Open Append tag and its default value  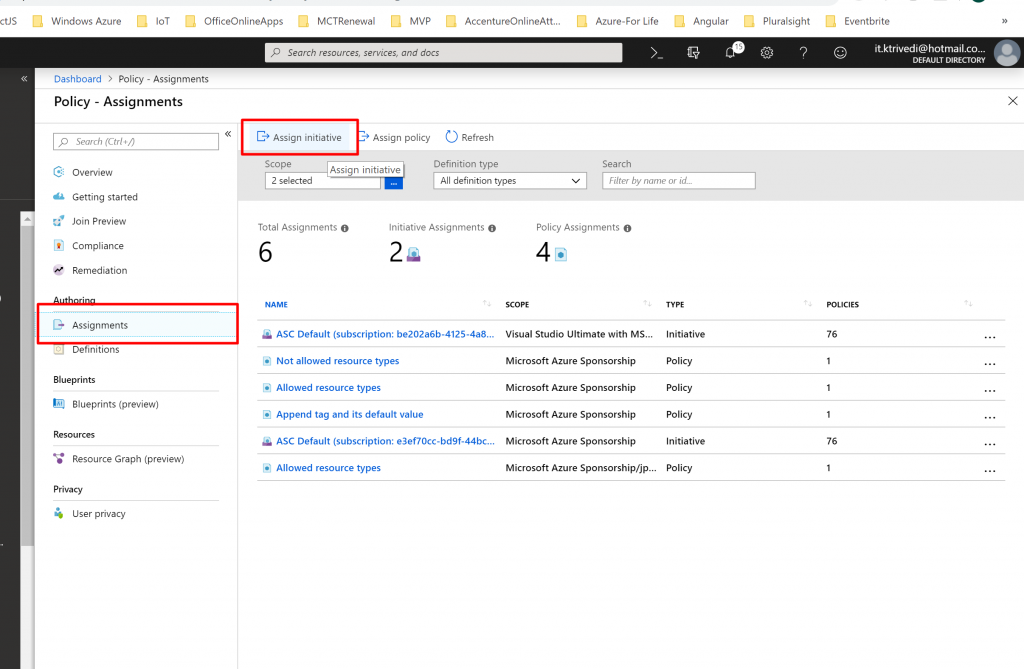[x=349, y=414]
